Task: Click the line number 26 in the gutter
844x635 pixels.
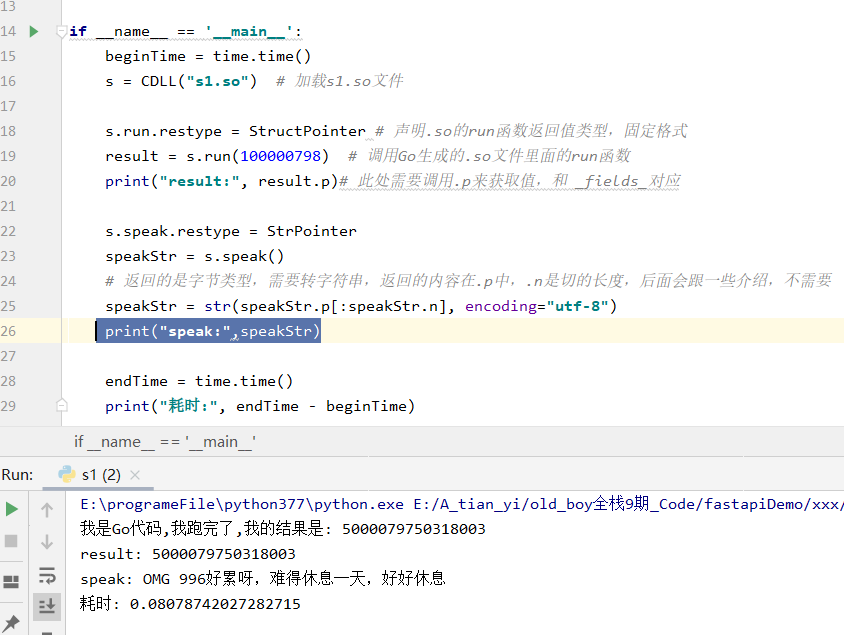Action: (x=8, y=331)
